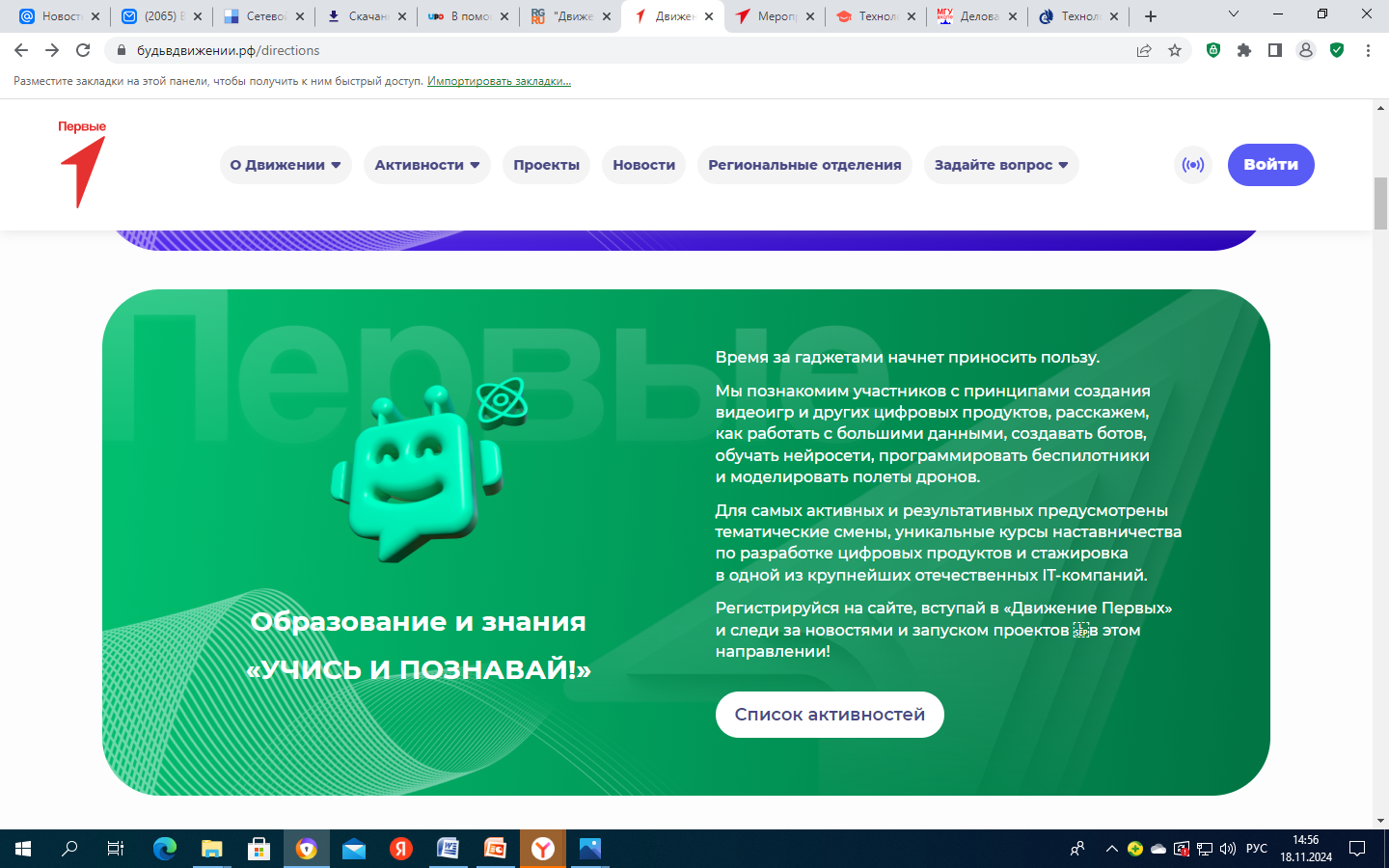Click the Импортировать закладки link

click(499, 81)
